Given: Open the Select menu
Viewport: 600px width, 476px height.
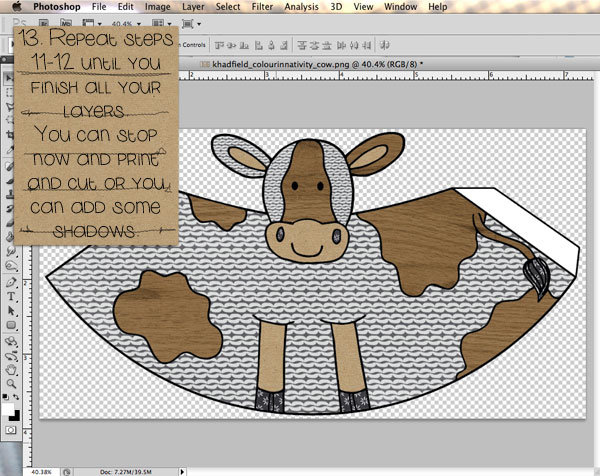Looking at the screenshot, I should (x=228, y=7).
